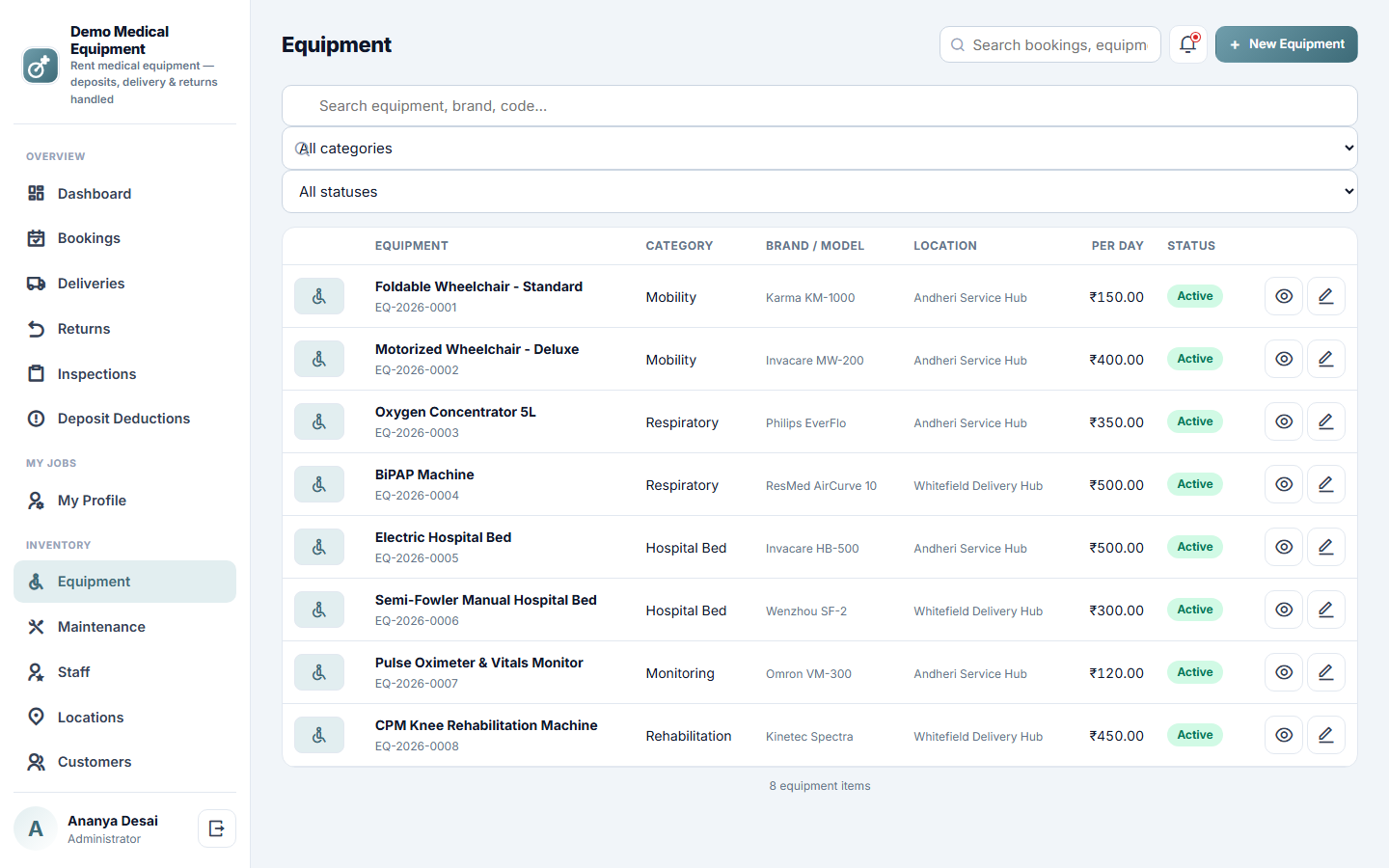Screen dimensions: 1389x868
Task: Click thumbnail of BiPAP Machine row
Action: [x=319, y=484]
